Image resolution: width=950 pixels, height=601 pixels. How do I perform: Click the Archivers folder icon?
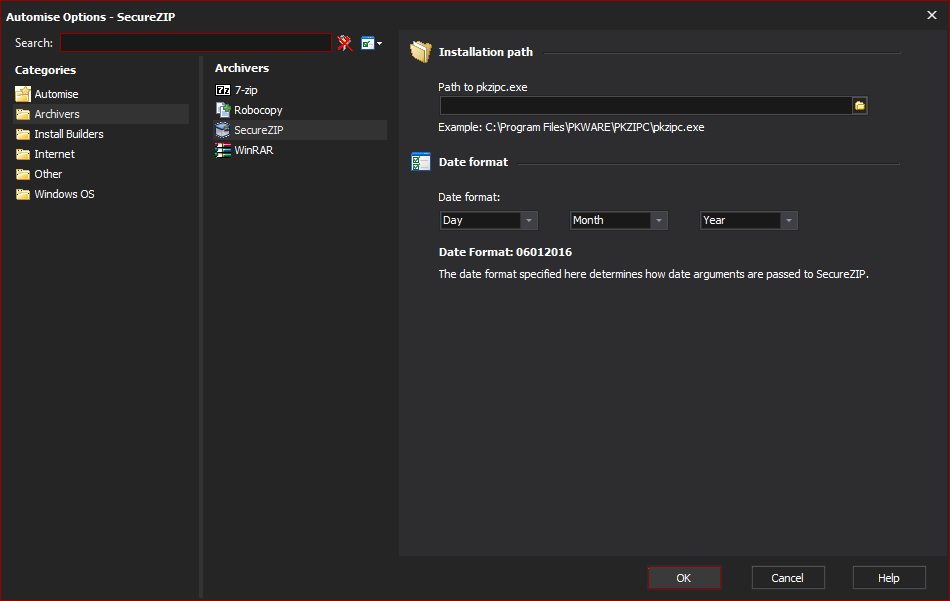[23, 114]
